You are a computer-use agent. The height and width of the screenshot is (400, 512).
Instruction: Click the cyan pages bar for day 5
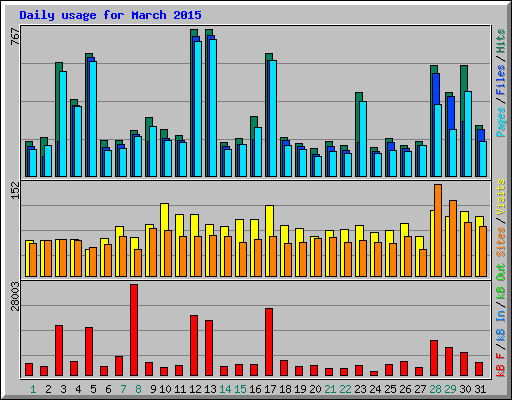click(93, 119)
